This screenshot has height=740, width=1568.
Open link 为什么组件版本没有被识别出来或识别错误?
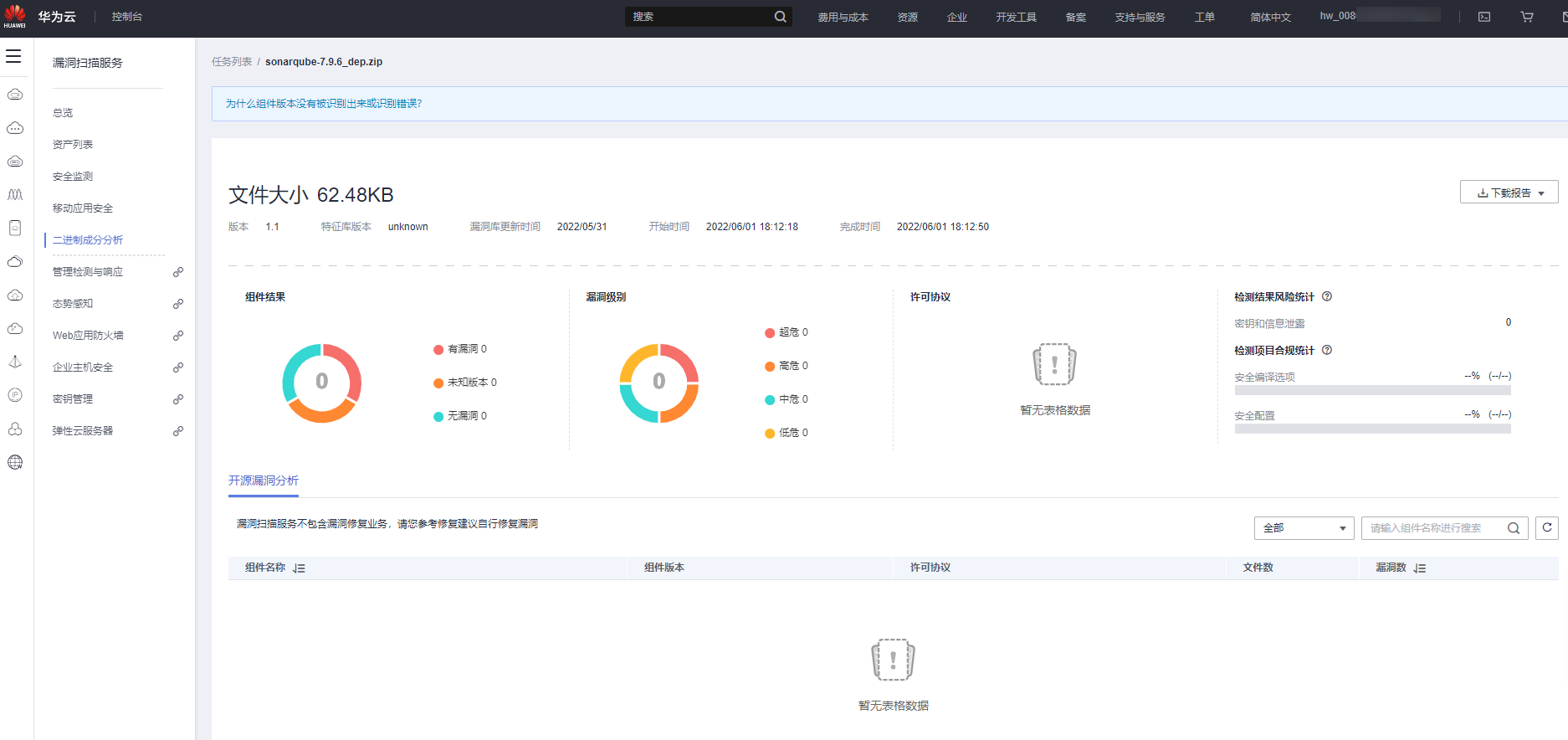pos(324,104)
